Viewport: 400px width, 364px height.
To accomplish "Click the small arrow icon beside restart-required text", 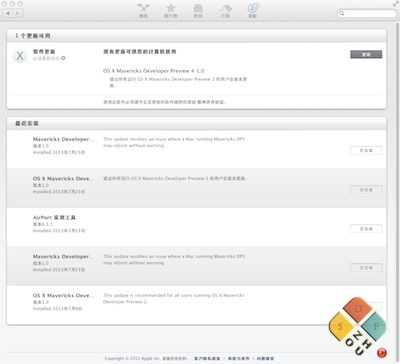I will pyautogui.click(x=63, y=58).
